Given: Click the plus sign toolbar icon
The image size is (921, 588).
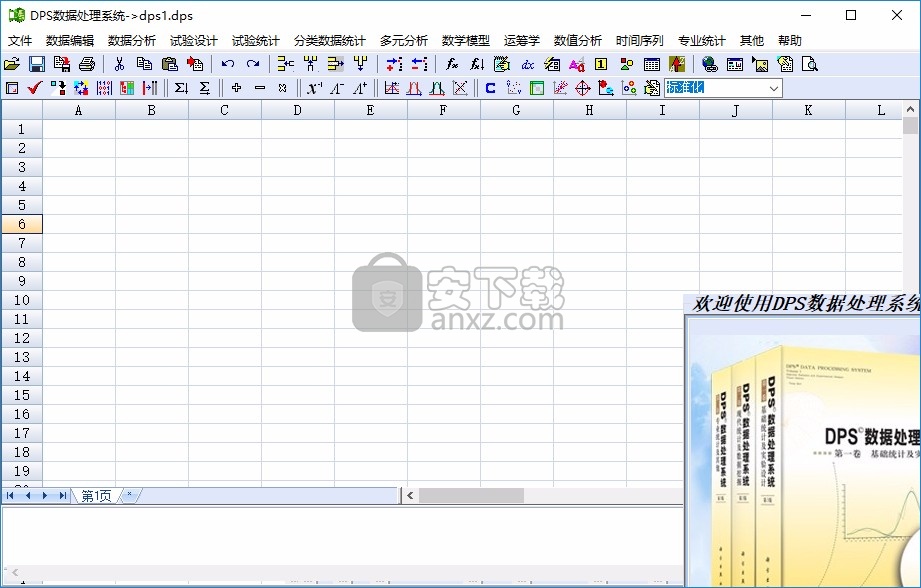Looking at the screenshot, I should coord(236,88).
